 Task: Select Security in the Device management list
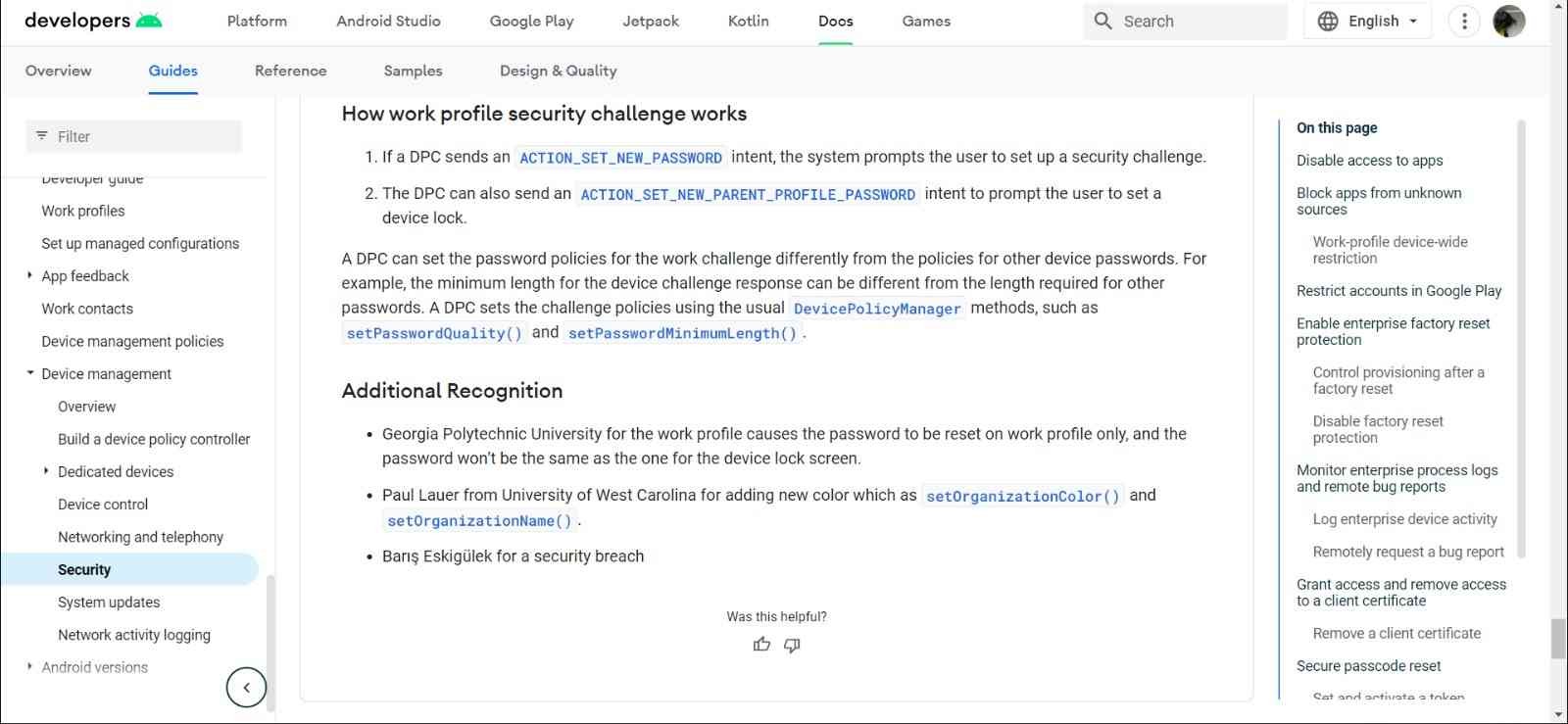pyautogui.click(x=84, y=569)
